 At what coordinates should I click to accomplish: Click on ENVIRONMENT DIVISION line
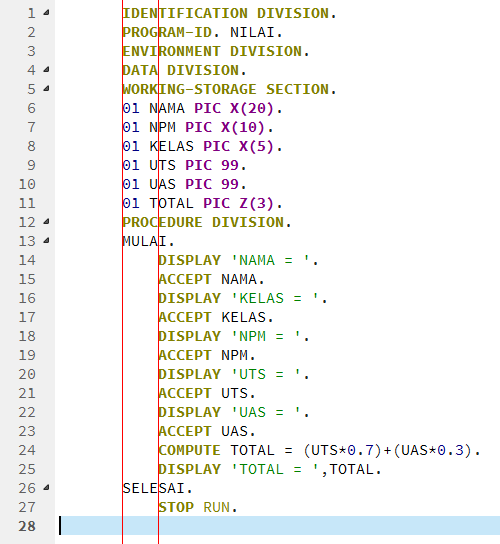[216, 51]
